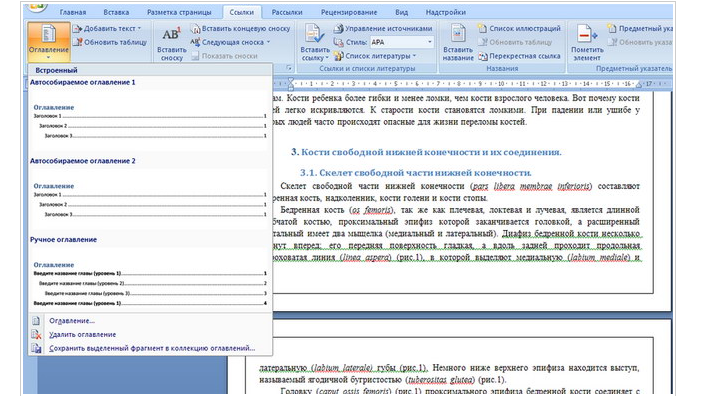Select the Ссылки tab
Viewport: 703px width, 396px height.
tap(242, 13)
